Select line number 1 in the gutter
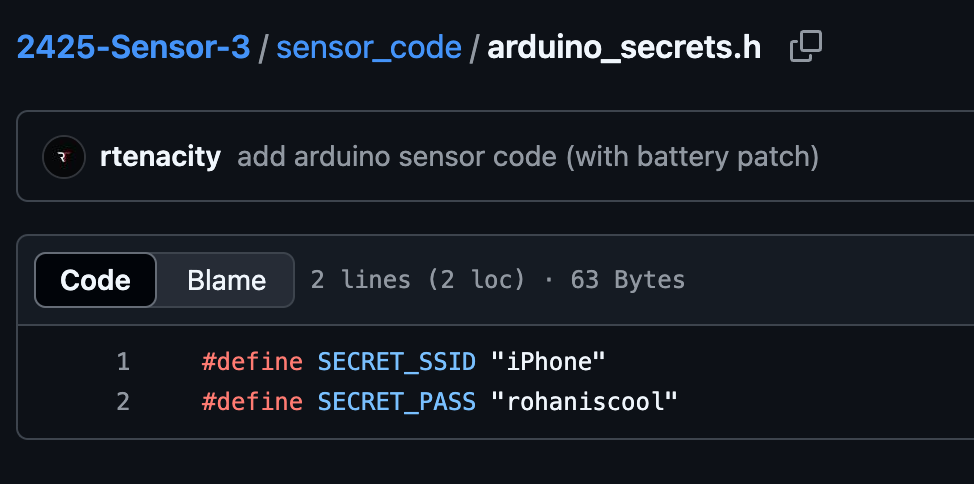 tap(123, 361)
